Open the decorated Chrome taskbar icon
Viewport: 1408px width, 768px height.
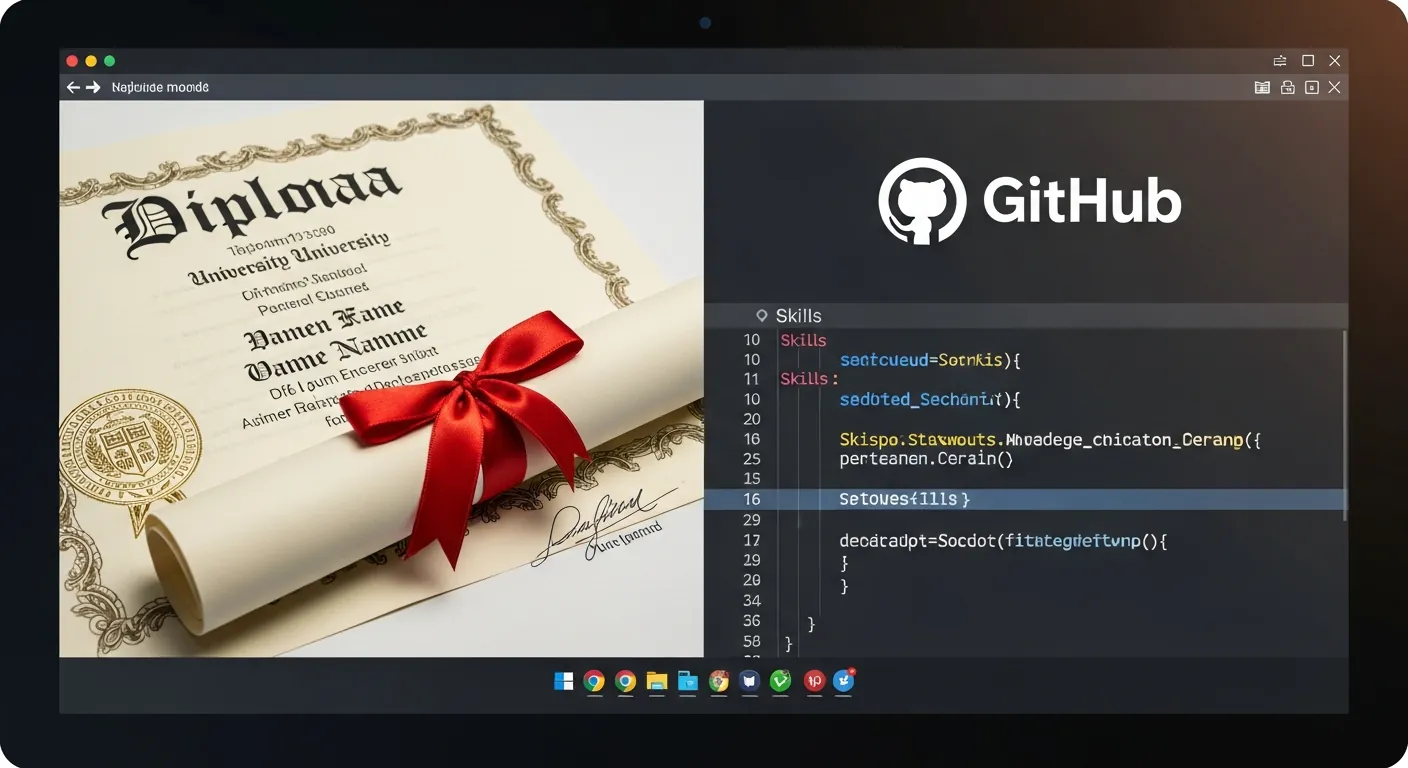719,681
